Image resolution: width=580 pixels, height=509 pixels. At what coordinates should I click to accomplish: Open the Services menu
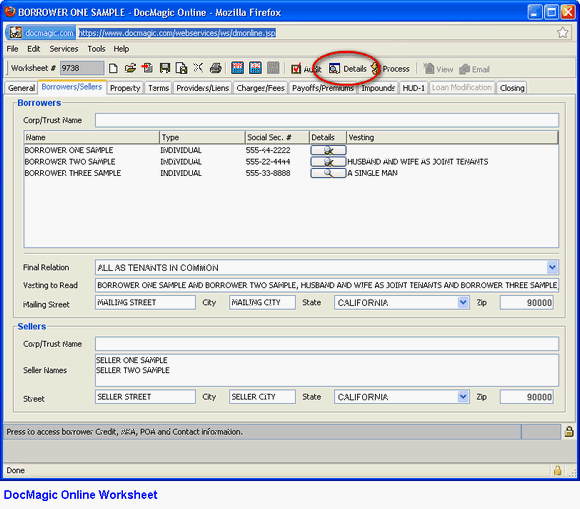tap(64, 49)
